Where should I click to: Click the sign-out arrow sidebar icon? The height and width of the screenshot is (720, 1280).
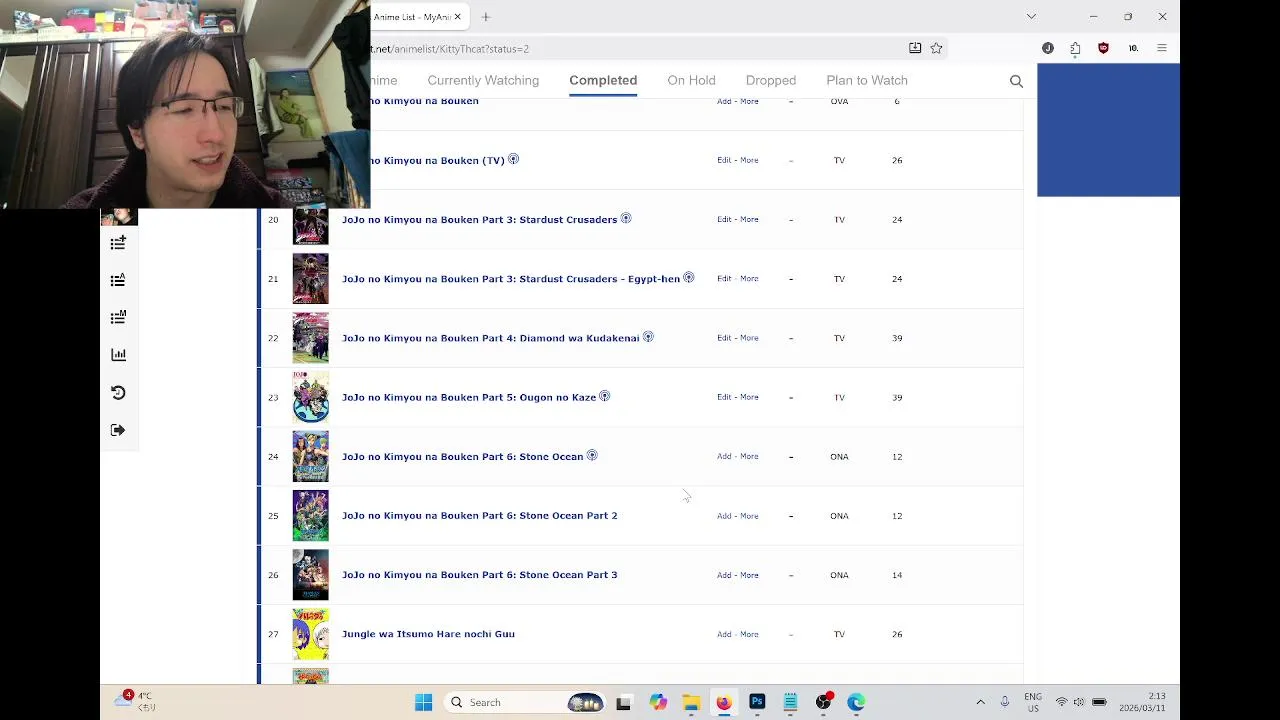click(x=118, y=430)
